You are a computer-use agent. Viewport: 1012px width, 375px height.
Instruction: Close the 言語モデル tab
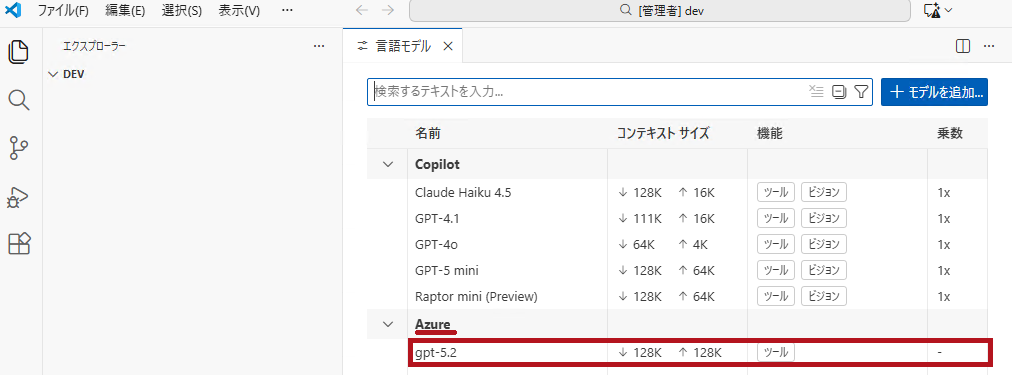(449, 46)
